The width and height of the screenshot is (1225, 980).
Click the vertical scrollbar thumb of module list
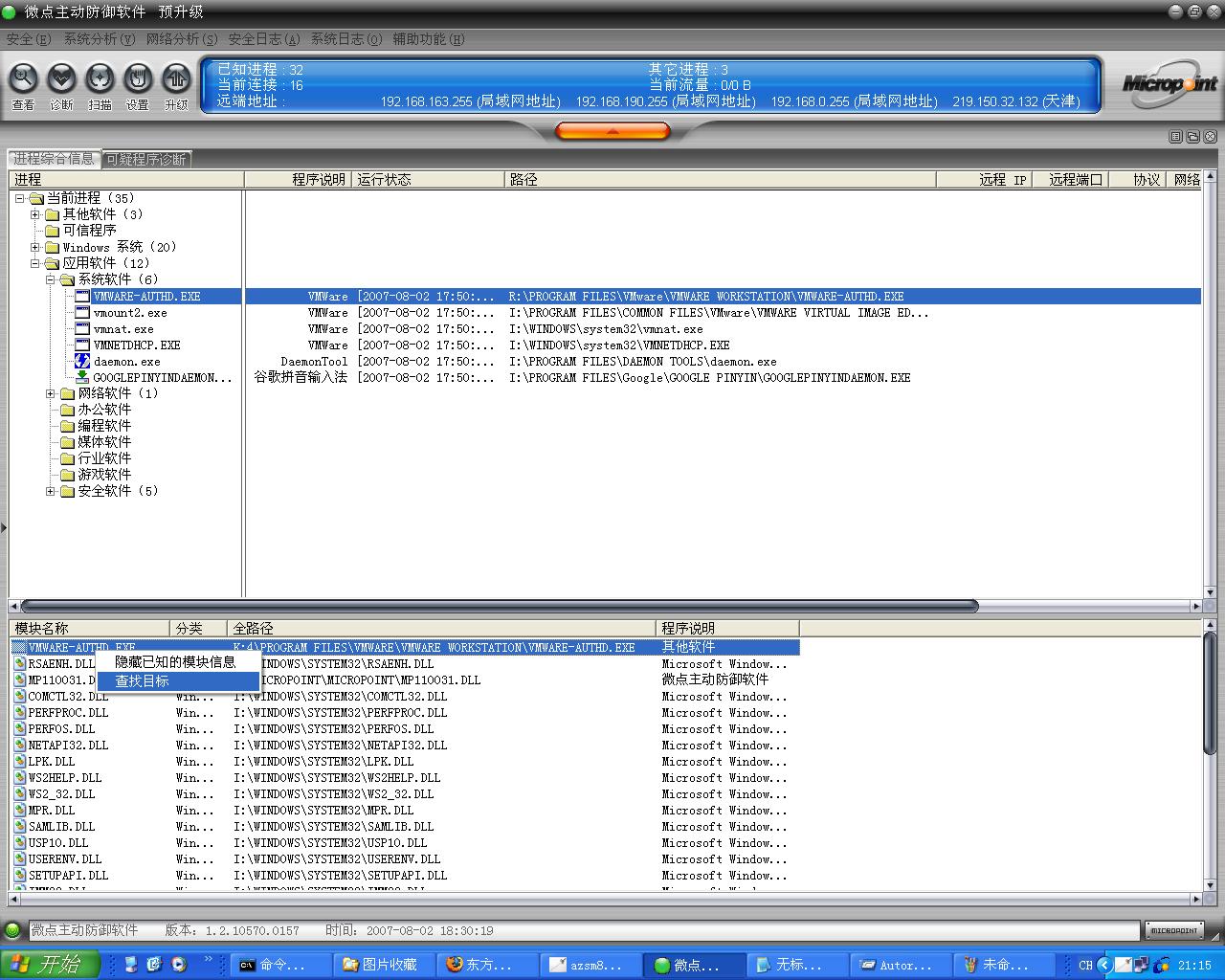(1210, 694)
